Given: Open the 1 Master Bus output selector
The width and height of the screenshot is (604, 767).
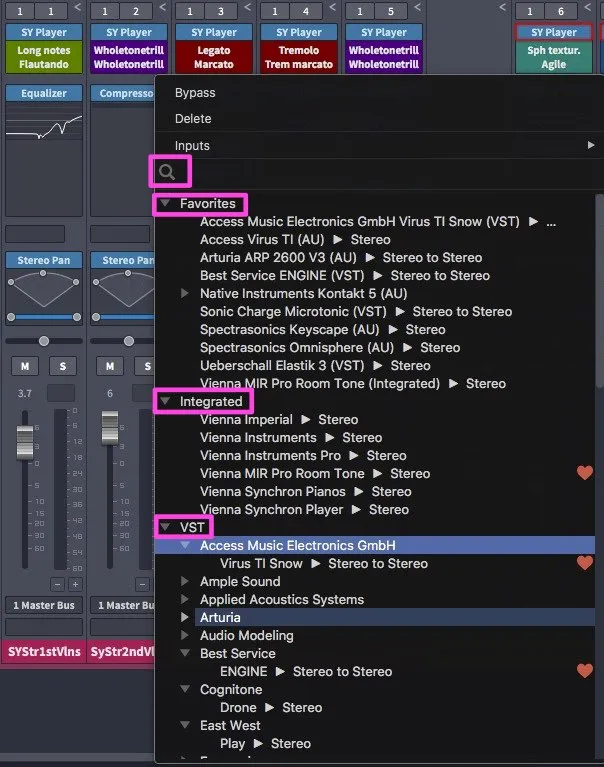Looking at the screenshot, I should point(44,605).
